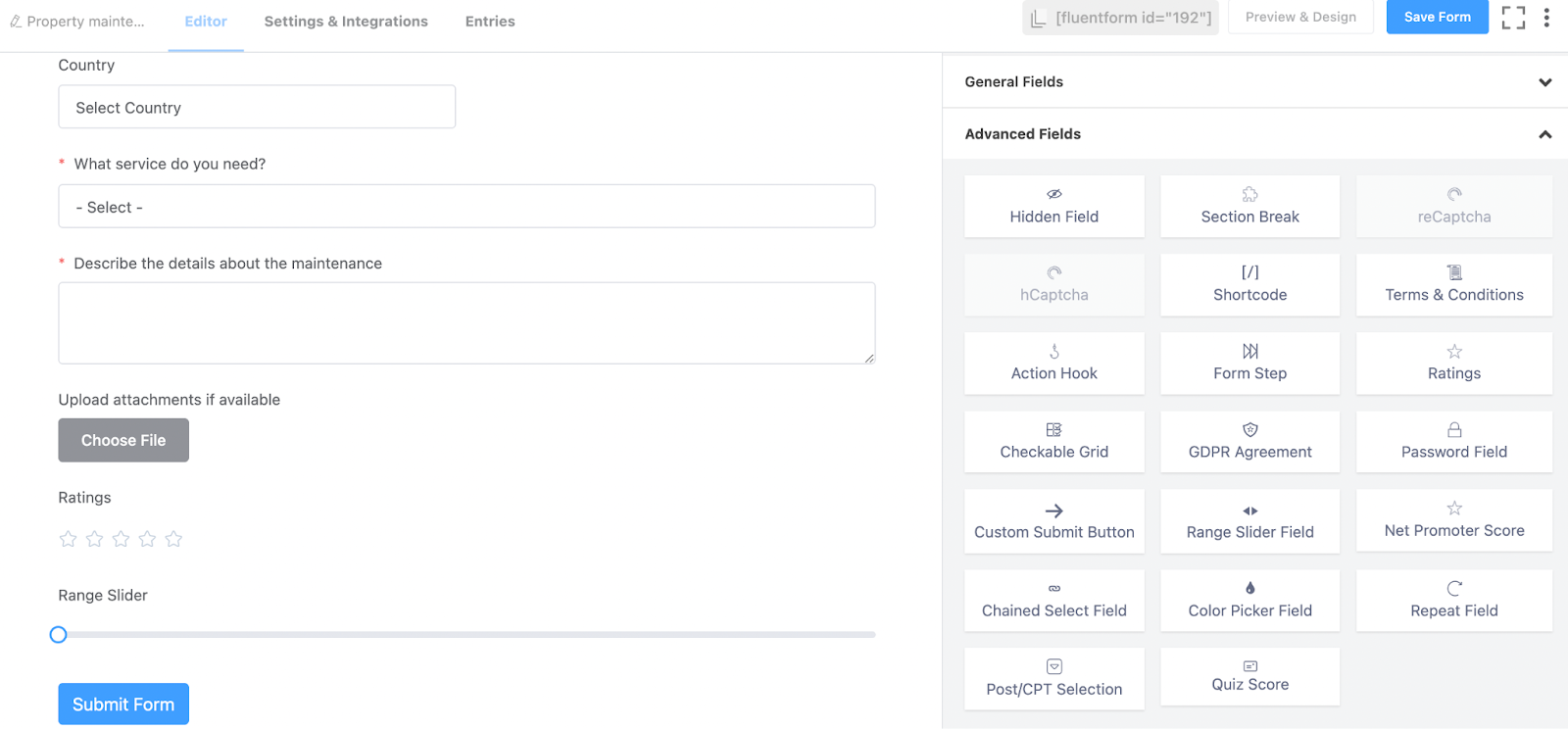Screen dimensions: 1568x729
Task: Open the Select Country dropdown
Action: 257,107
